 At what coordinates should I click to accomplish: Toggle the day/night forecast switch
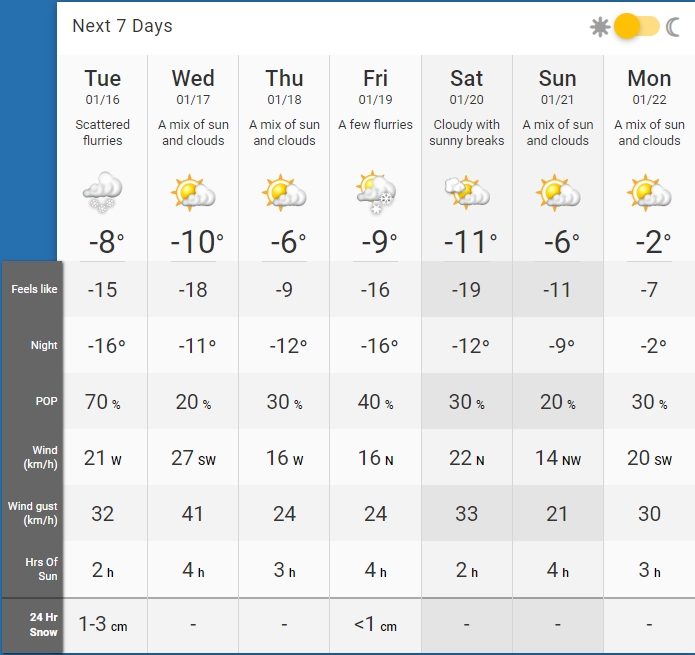click(x=637, y=26)
